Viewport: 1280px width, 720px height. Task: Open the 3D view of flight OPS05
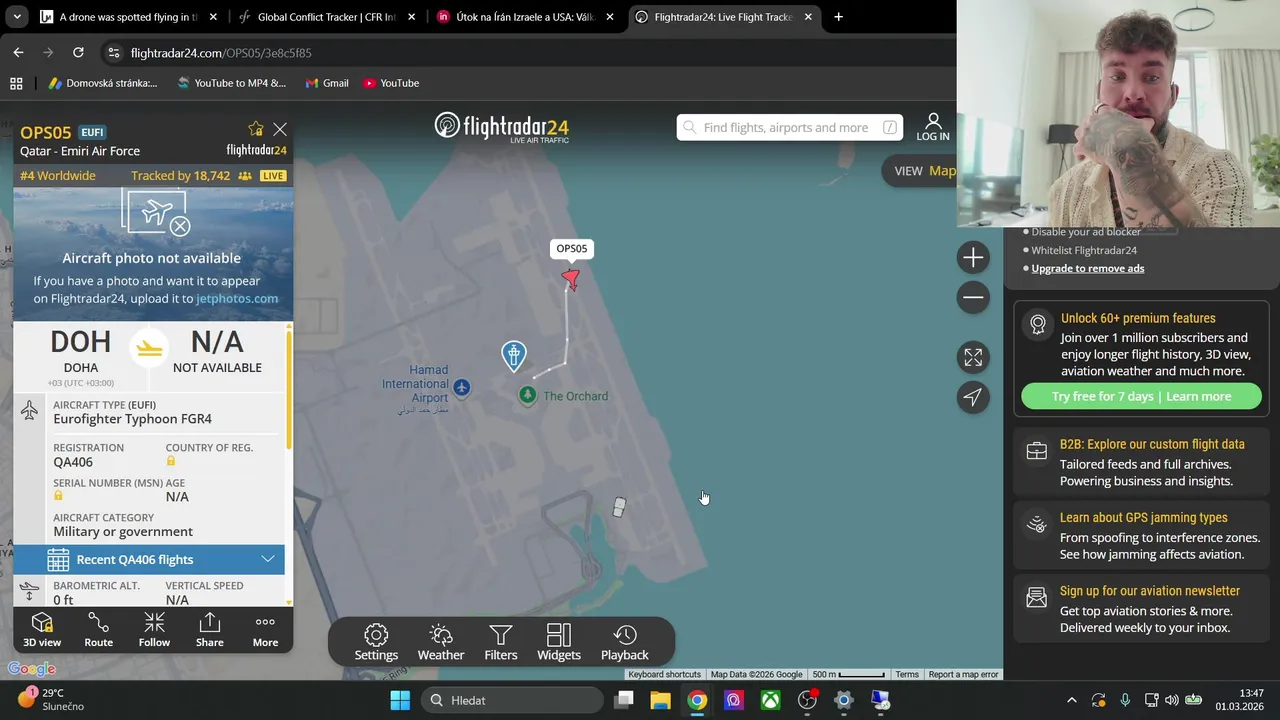[42, 631]
